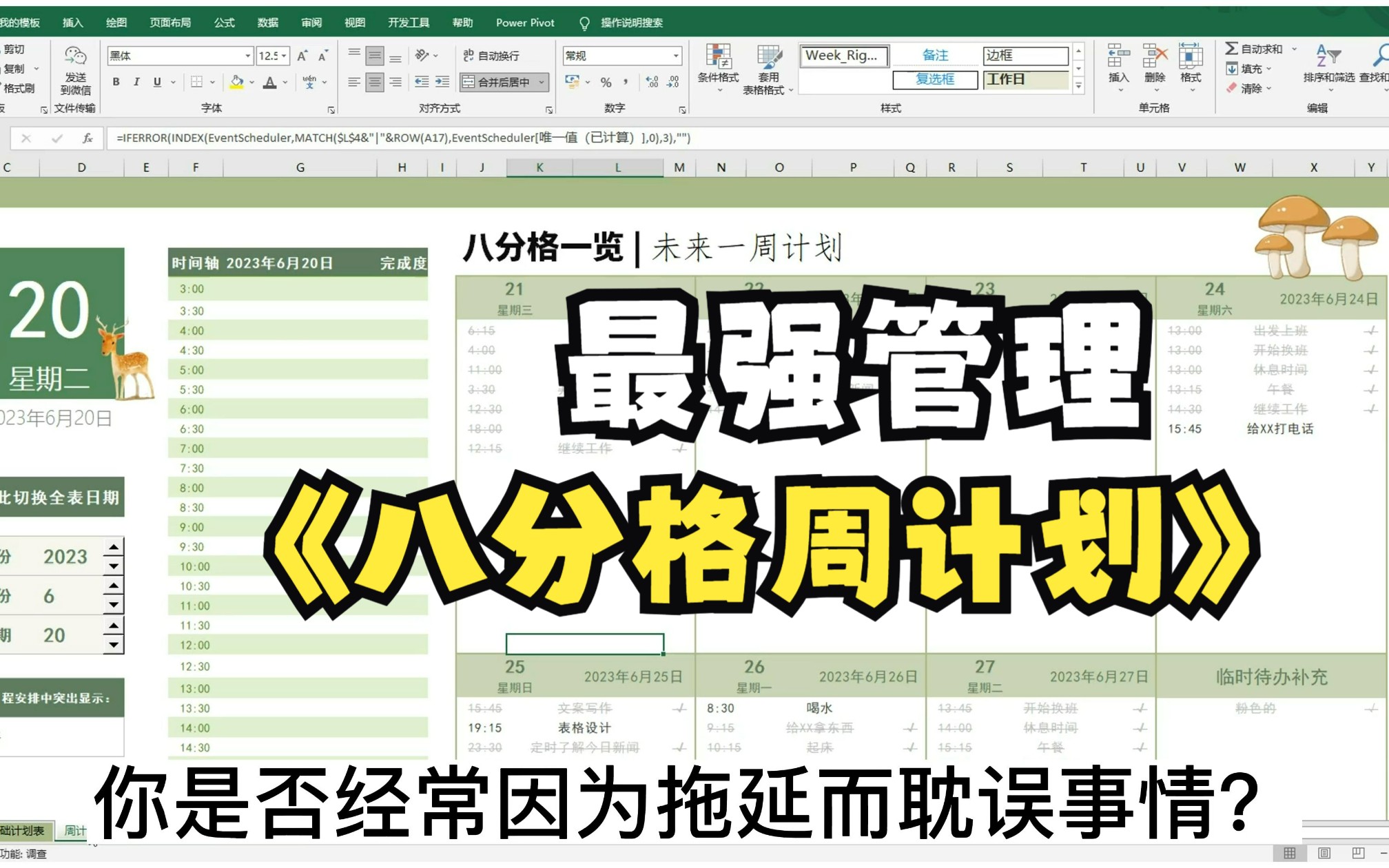Click the Bold formatting icon
This screenshot has height=868, width=1389.
[116, 82]
